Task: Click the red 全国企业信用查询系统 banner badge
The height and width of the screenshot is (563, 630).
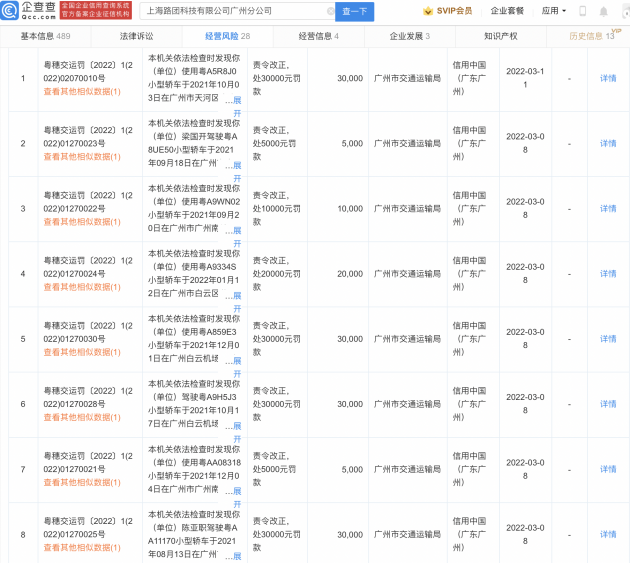Action: tap(96, 10)
